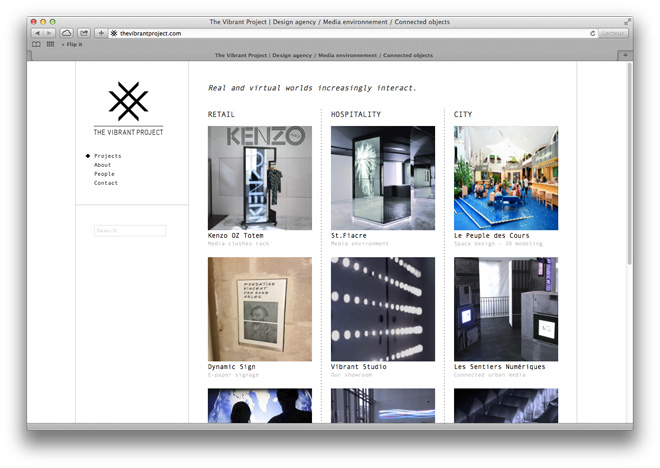Open Les Sentiers Numériques thumbnail
This screenshot has height=468, width=660.
pos(506,309)
